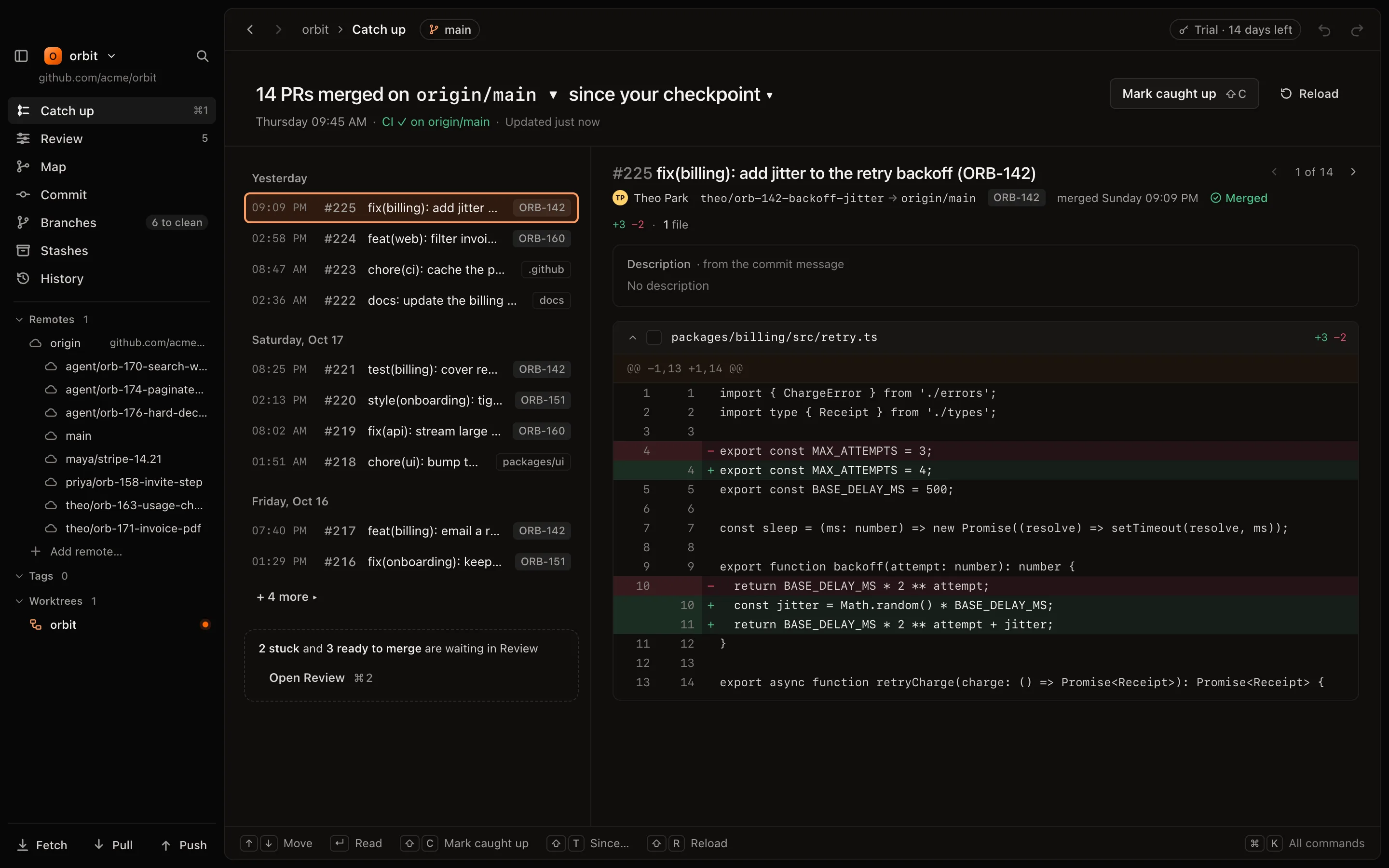Open the Commit view

pos(112,195)
